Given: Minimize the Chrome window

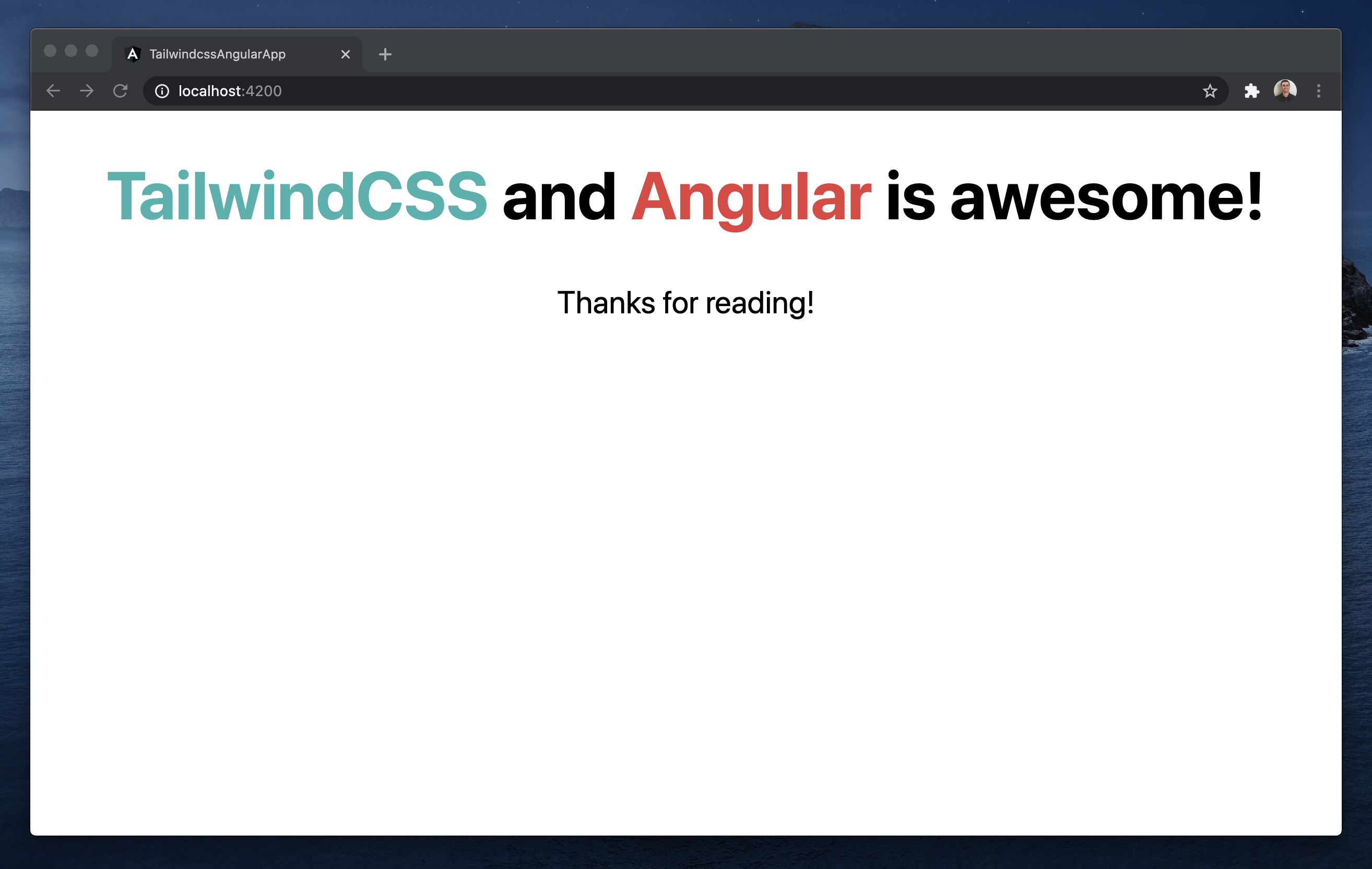Looking at the screenshot, I should pos(70,51).
